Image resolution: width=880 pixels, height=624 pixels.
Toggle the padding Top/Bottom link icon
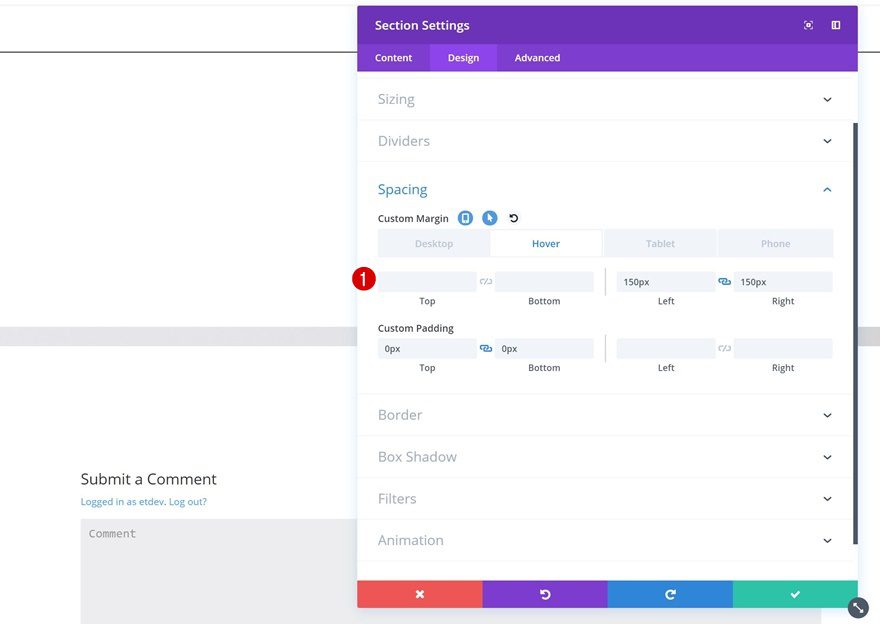(486, 349)
